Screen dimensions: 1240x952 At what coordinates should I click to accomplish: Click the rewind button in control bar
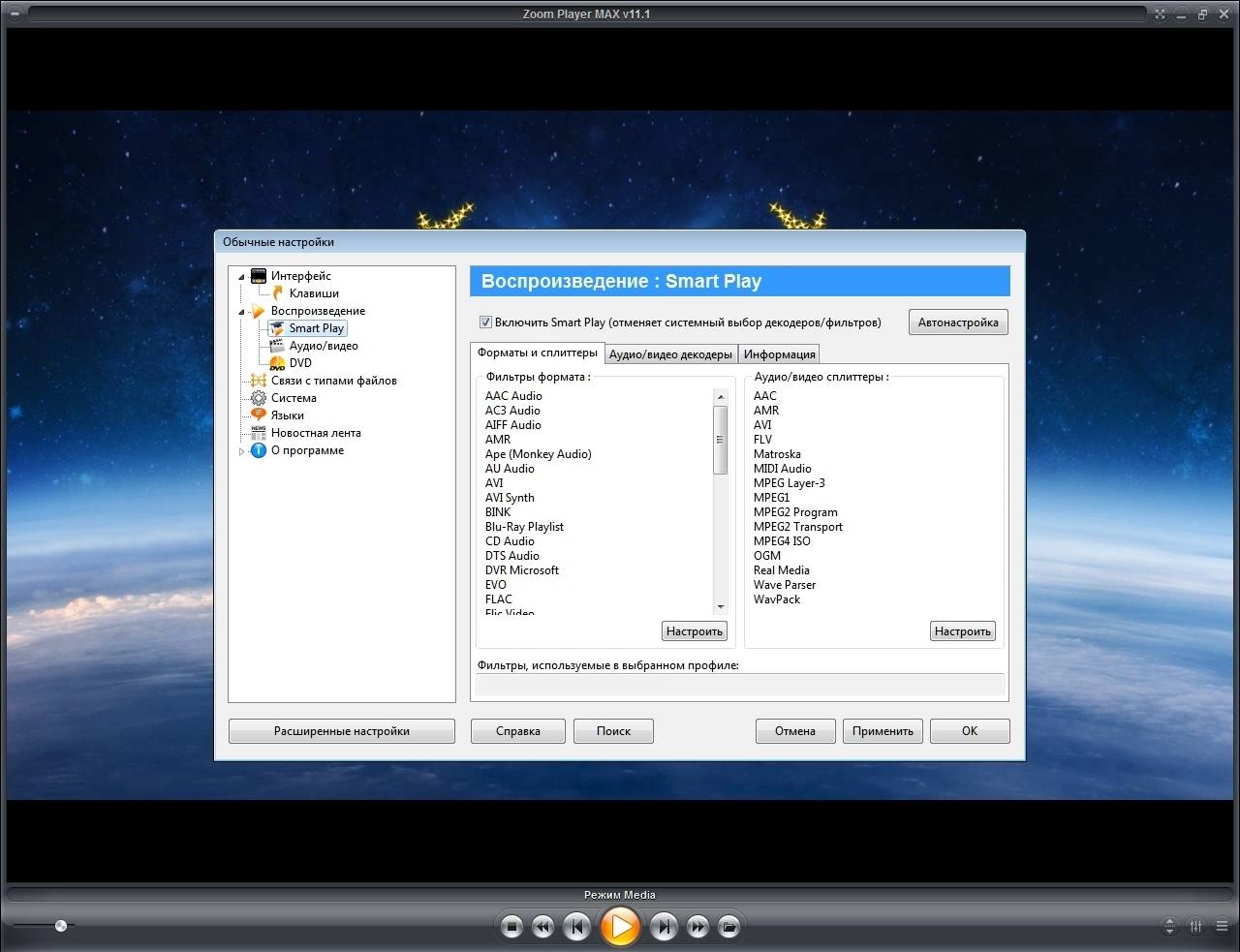click(543, 927)
